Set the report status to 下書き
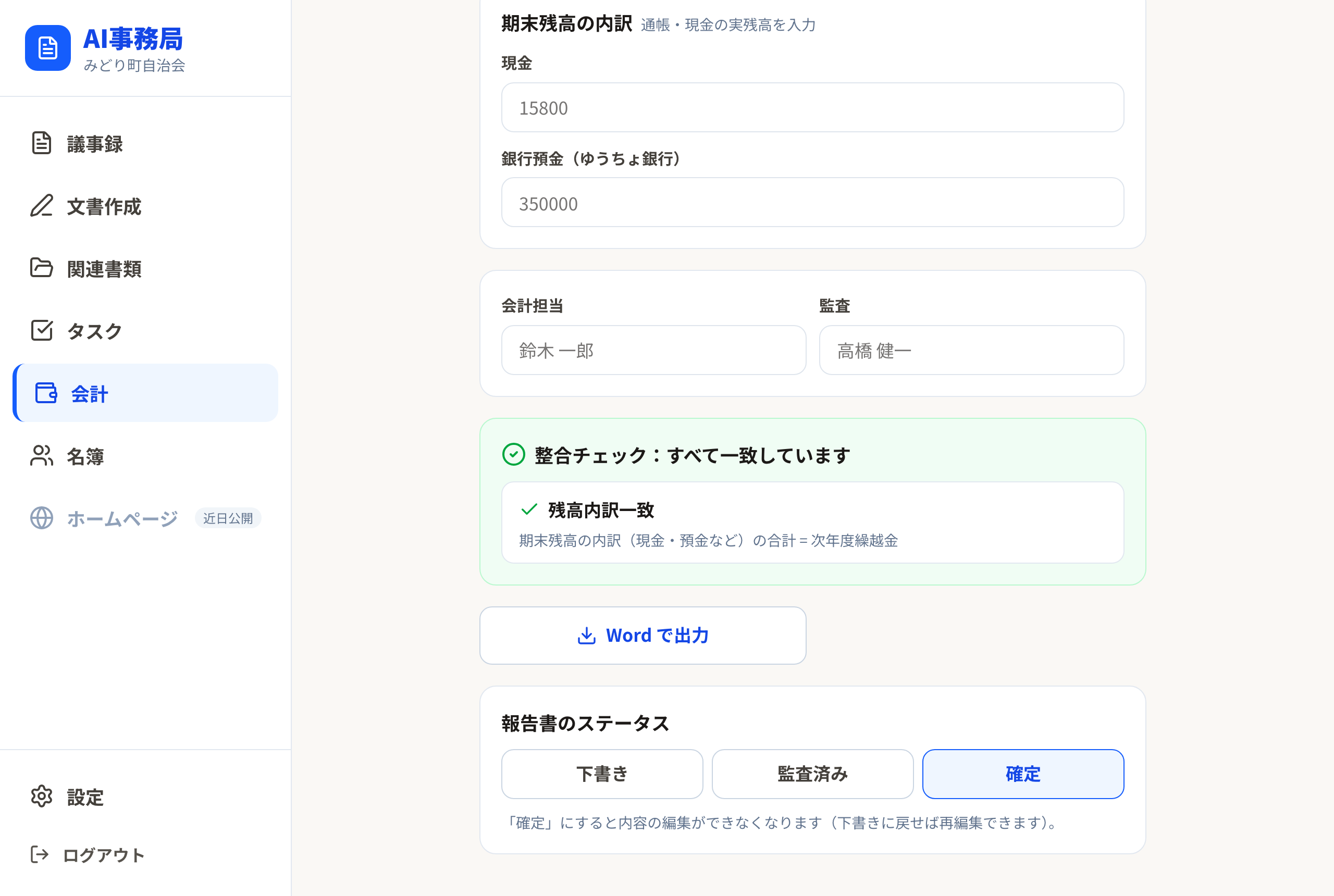The image size is (1334, 896). tap(602, 774)
